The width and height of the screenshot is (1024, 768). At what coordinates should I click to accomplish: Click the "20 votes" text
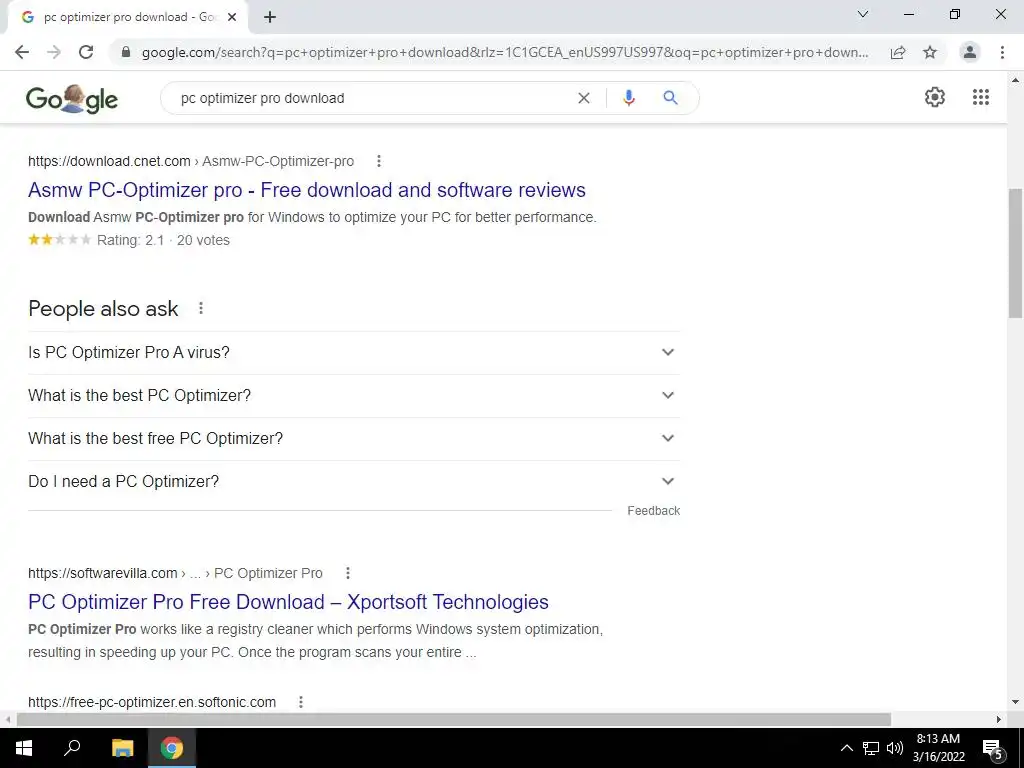click(x=203, y=240)
